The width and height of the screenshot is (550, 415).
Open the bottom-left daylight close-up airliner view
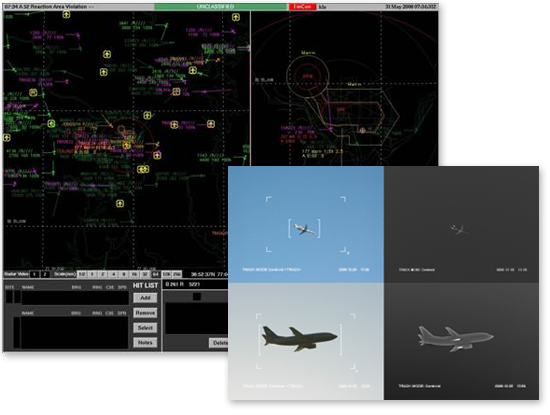pos(306,341)
